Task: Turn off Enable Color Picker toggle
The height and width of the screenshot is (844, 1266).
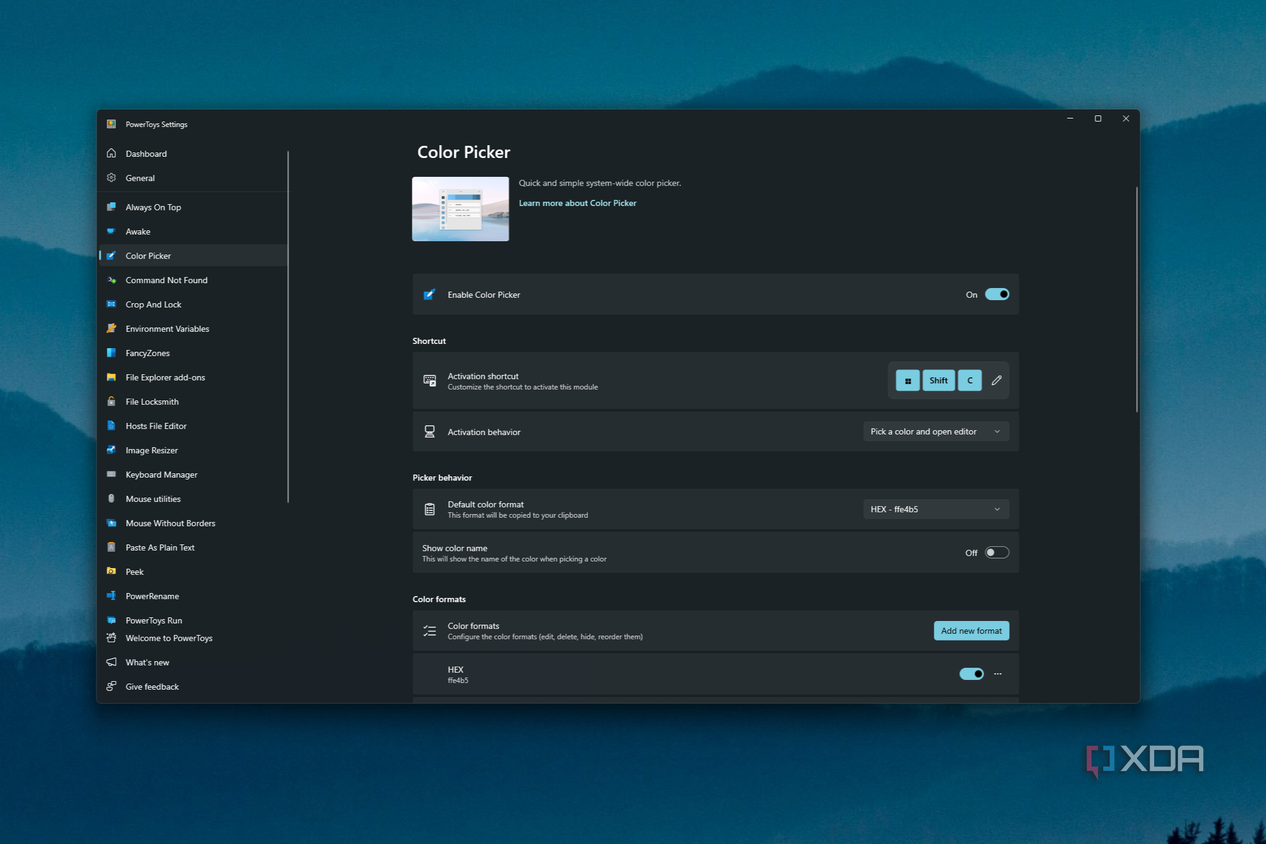Action: pyautogui.click(x=997, y=295)
